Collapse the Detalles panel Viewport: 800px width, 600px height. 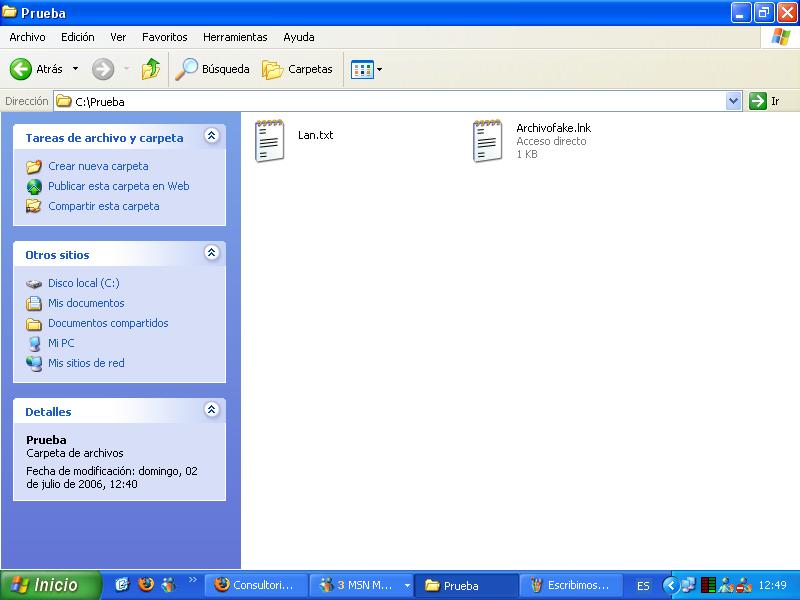point(211,410)
